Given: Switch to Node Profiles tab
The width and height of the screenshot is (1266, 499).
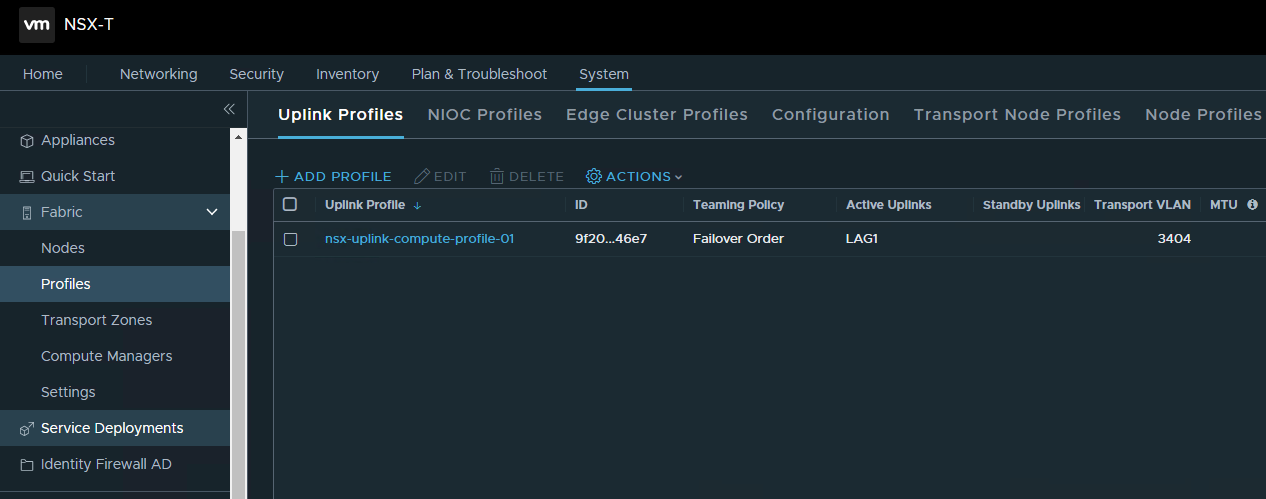Looking at the screenshot, I should [1204, 115].
